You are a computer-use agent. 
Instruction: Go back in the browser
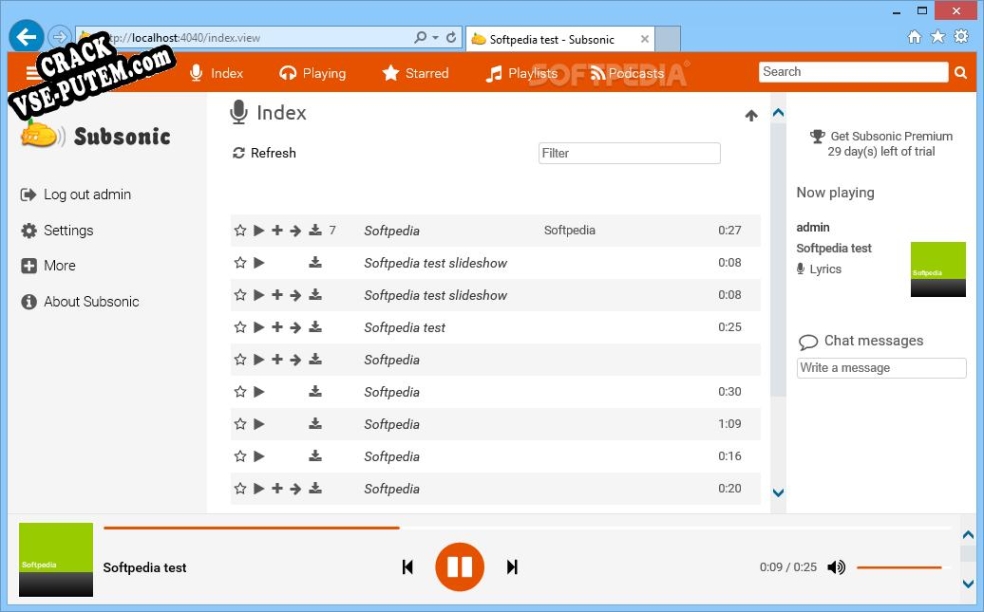pyautogui.click(x=26, y=37)
